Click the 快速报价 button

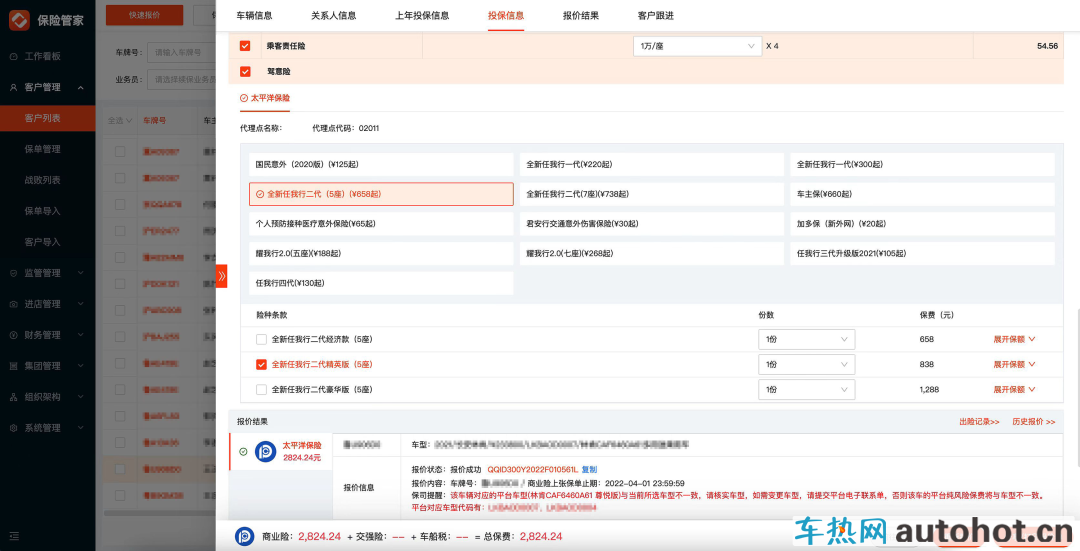coord(145,15)
